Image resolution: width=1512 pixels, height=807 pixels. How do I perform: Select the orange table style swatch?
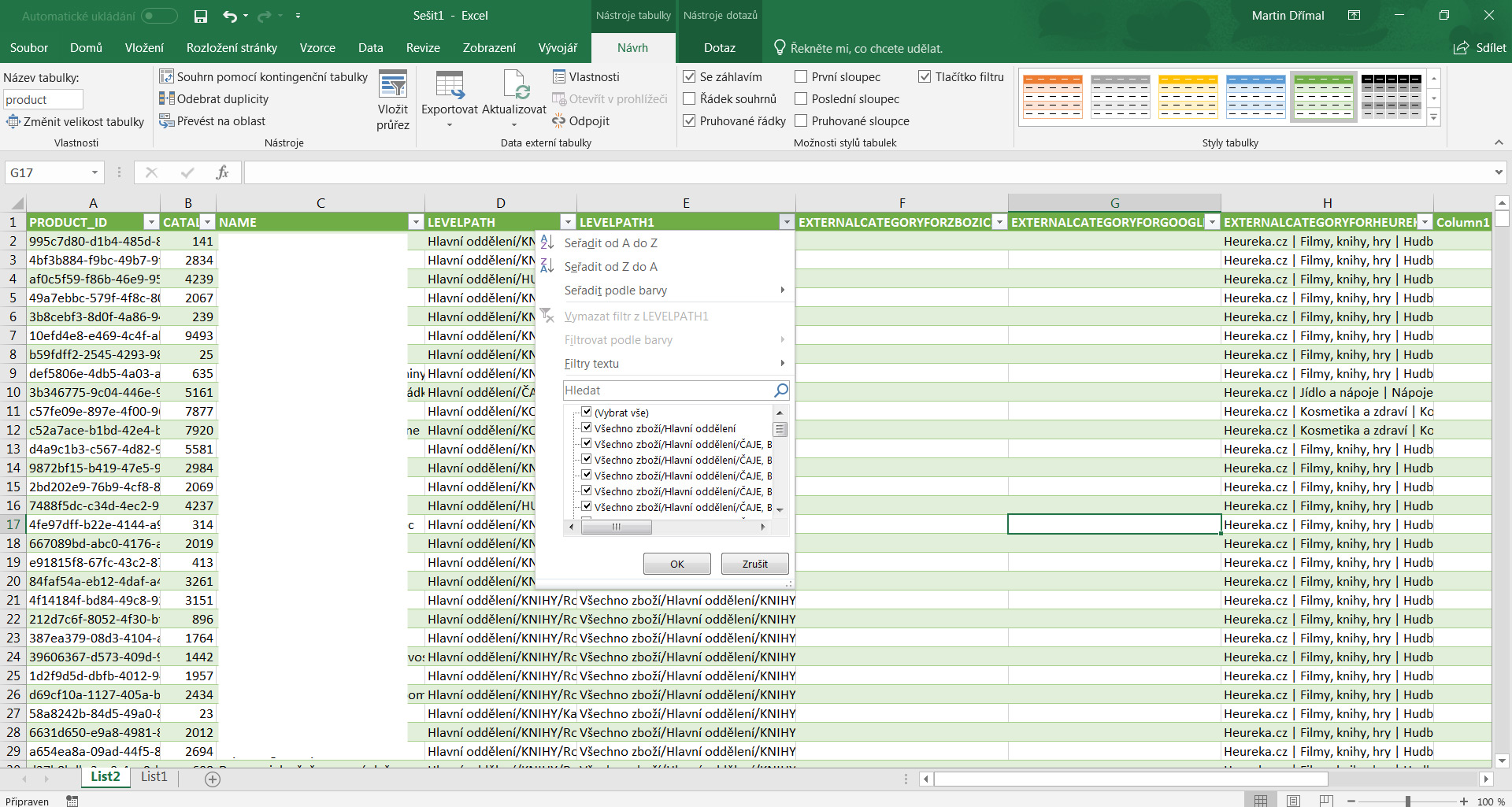point(1052,97)
